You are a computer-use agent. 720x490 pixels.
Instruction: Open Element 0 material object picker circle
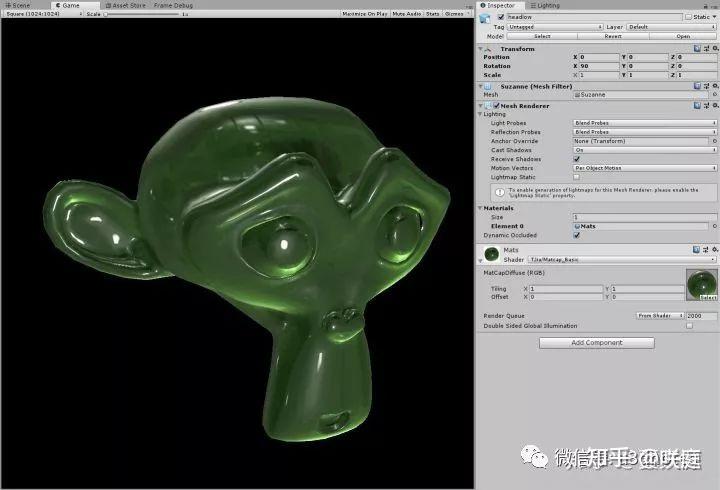(714, 226)
